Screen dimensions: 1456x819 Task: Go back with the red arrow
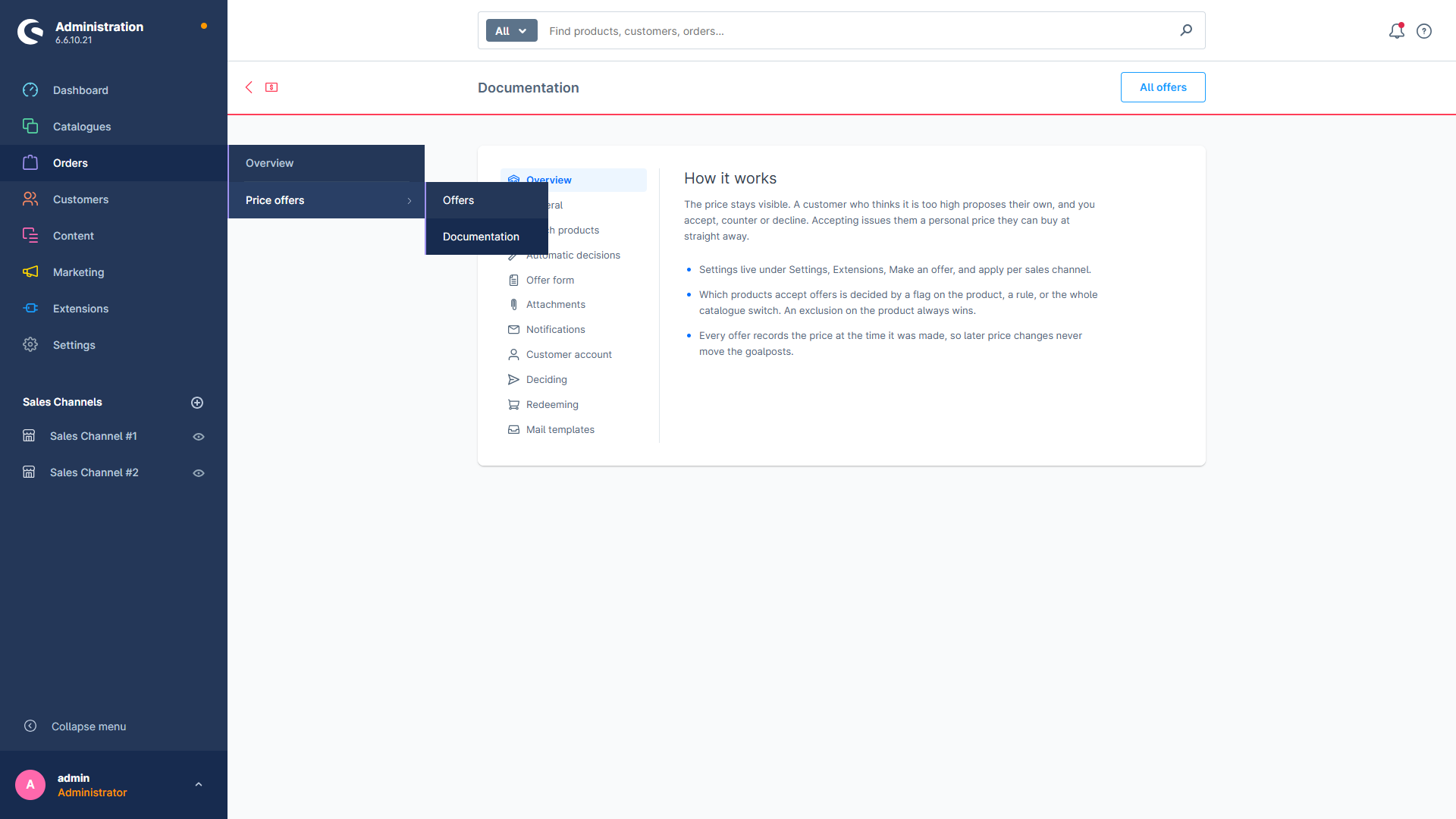click(x=249, y=87)
